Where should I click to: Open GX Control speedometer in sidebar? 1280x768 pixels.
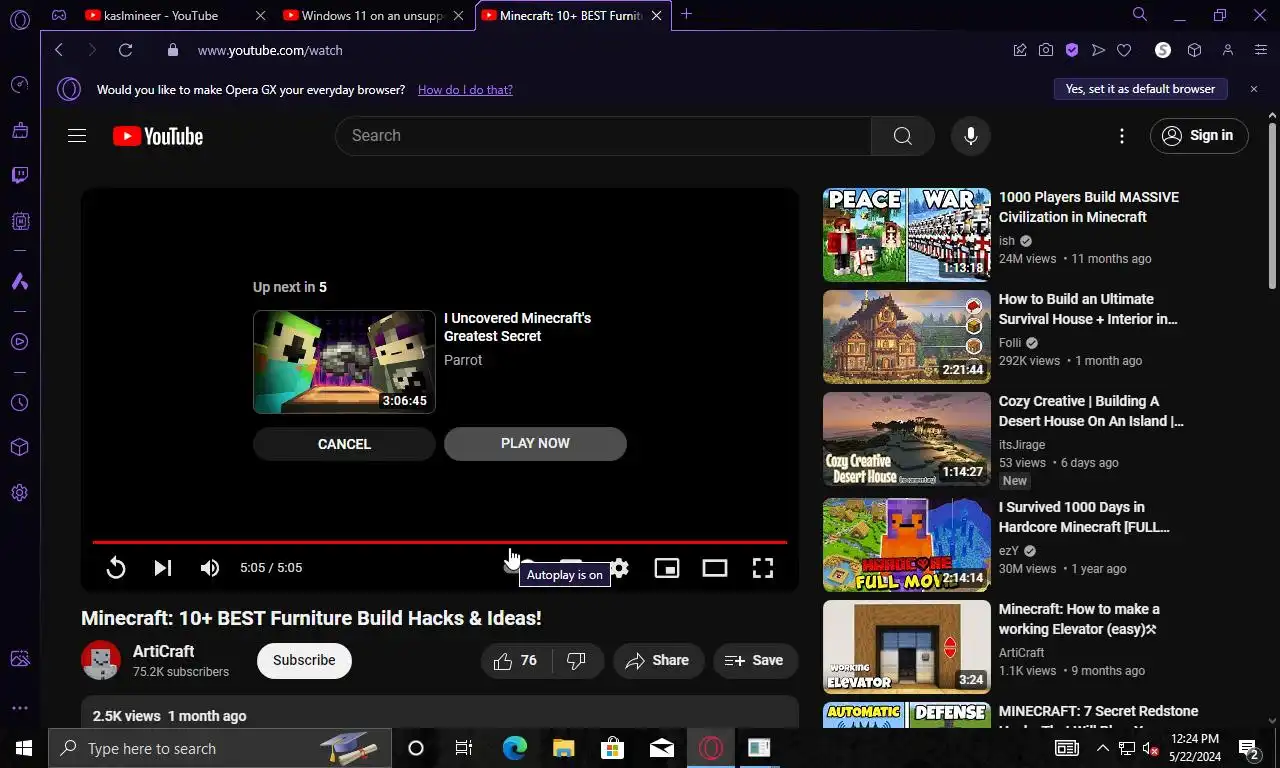(x=20, y=85)
